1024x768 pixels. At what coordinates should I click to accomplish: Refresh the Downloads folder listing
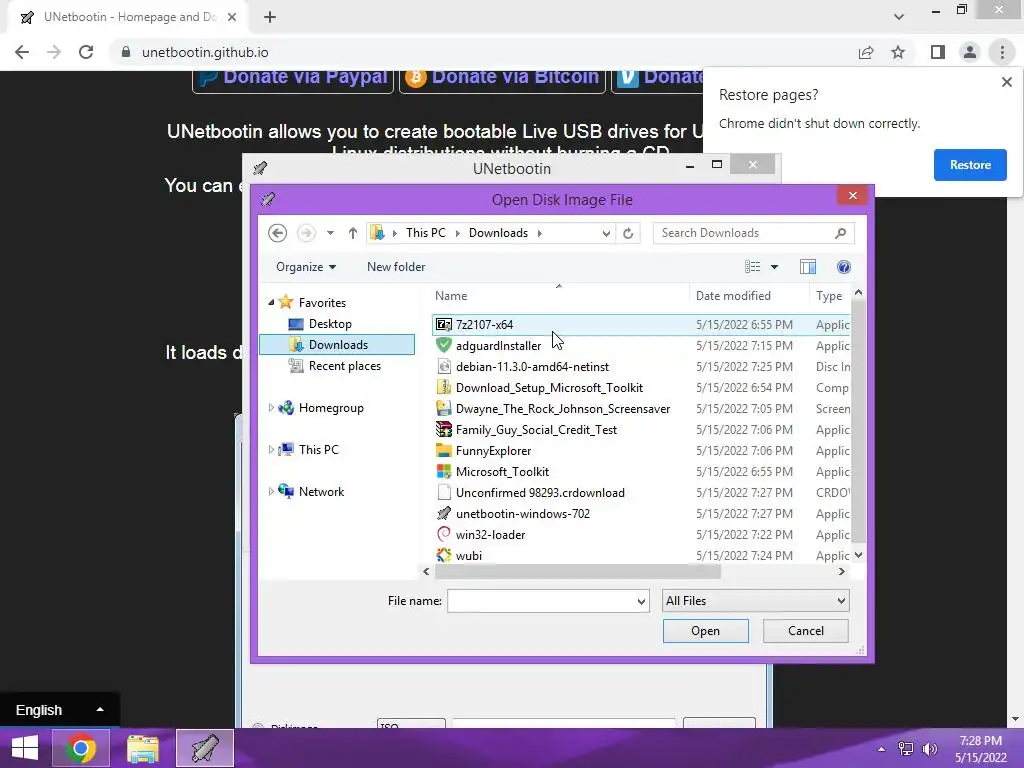click(x=628, y=233)
